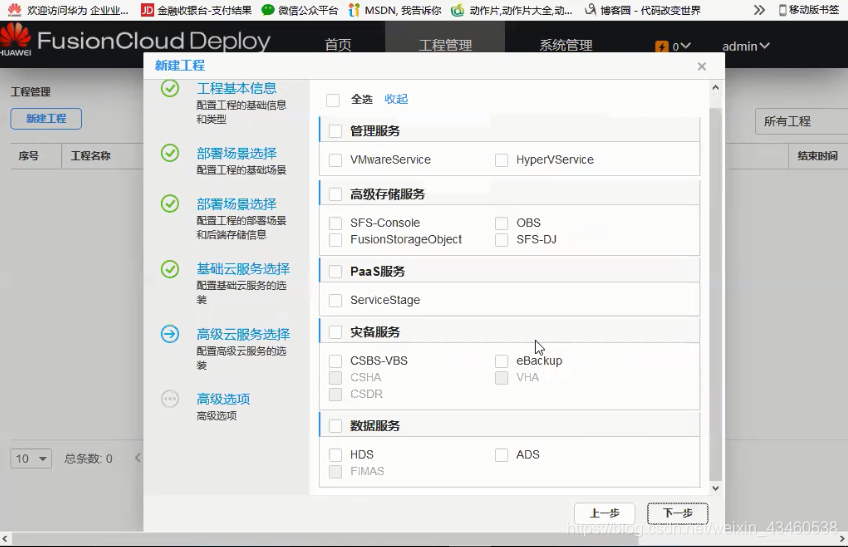
Task: Select the 工程基本信息 wizard step
Action: tap(236, 88)
